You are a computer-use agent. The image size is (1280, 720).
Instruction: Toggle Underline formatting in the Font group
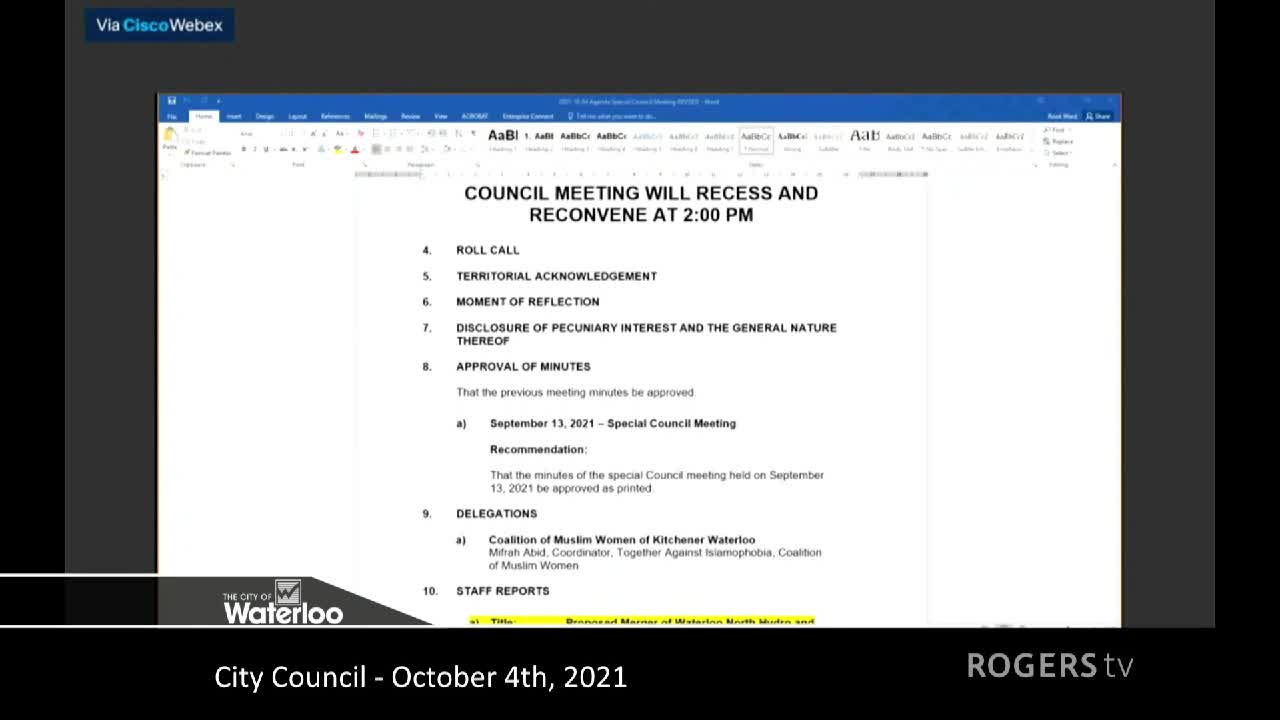pos(266,149)
